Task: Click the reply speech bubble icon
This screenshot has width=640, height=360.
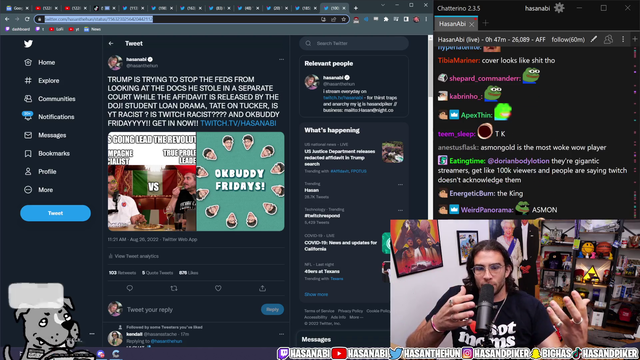Action: click(130, 288)
